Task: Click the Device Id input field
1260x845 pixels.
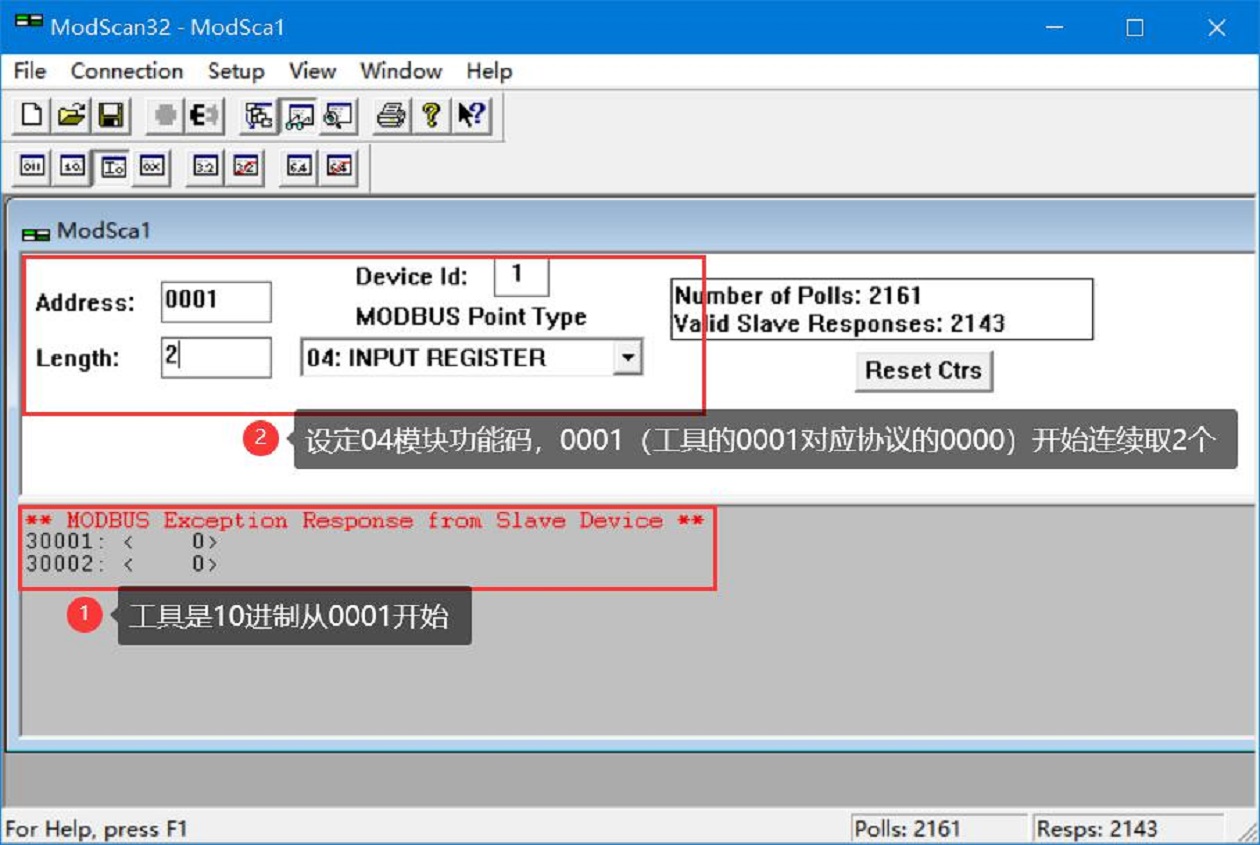Action: coord(521,275)
